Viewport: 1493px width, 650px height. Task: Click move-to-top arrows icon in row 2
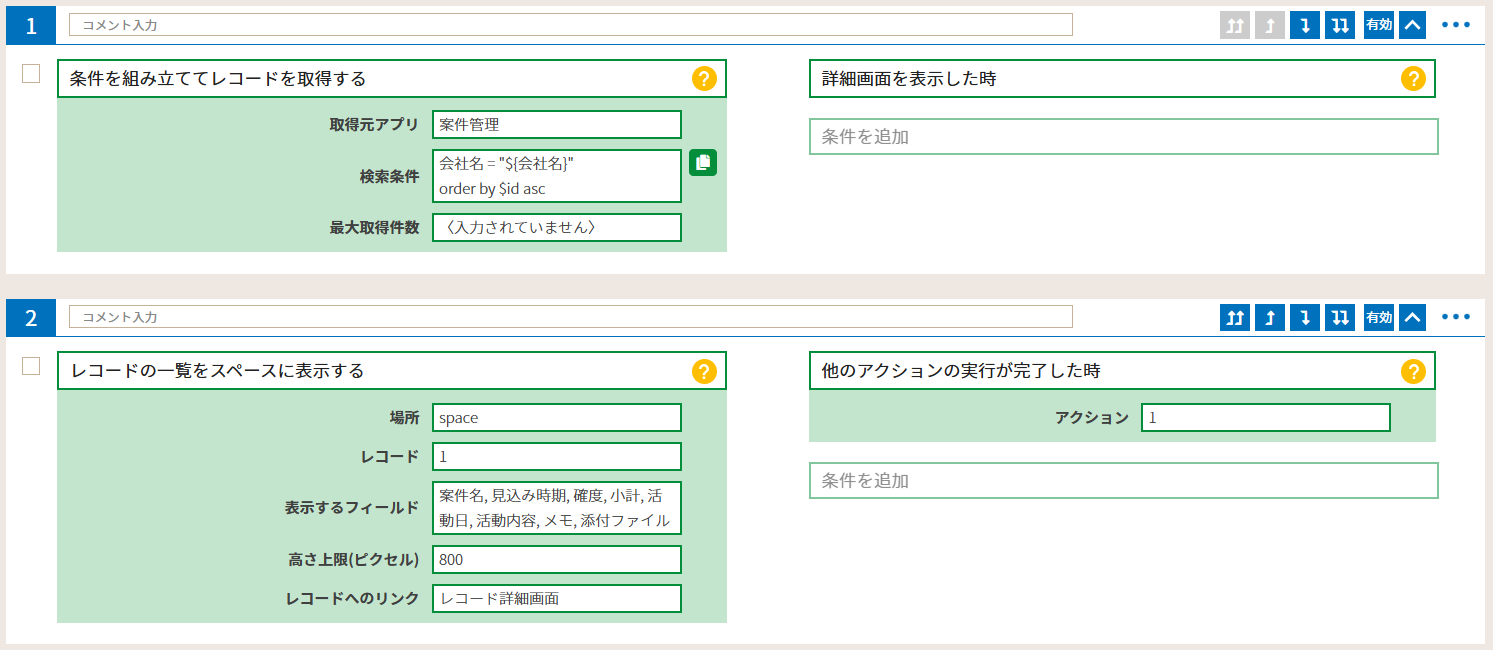click(1235, 318)
